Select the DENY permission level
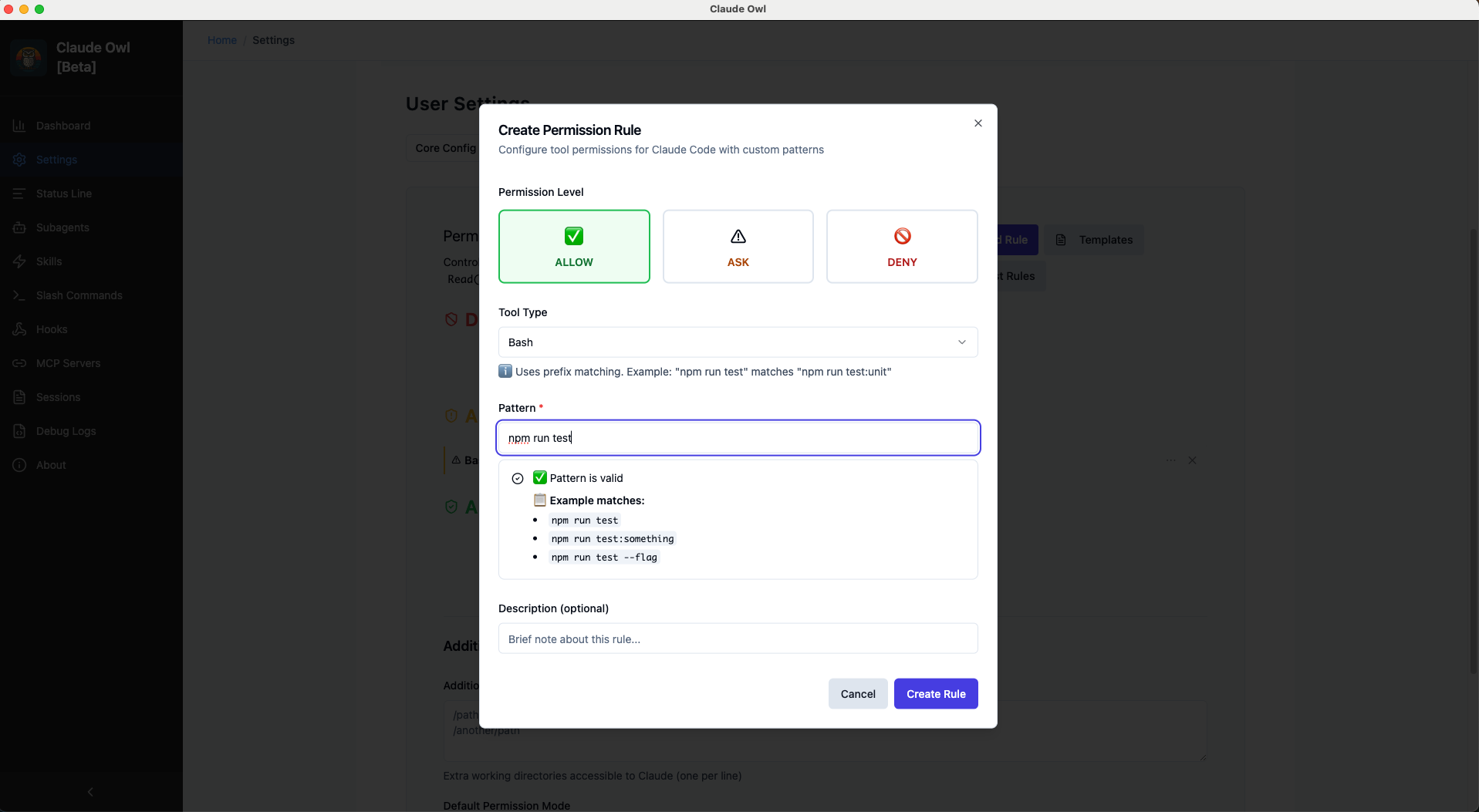The image size is (1479, 812). point(901,247)
